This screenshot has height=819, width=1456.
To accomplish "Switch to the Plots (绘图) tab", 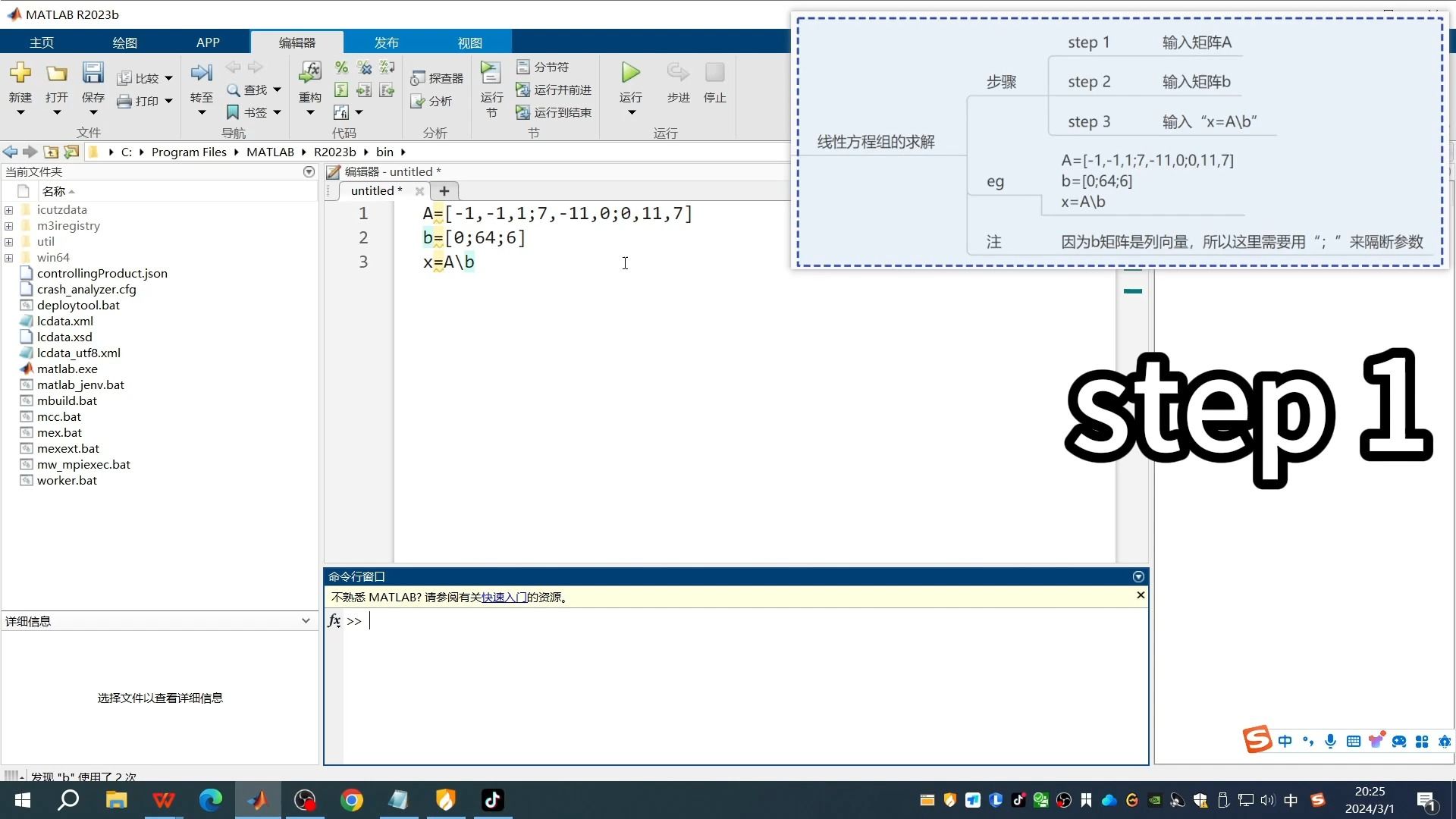I will pos(124,42).
